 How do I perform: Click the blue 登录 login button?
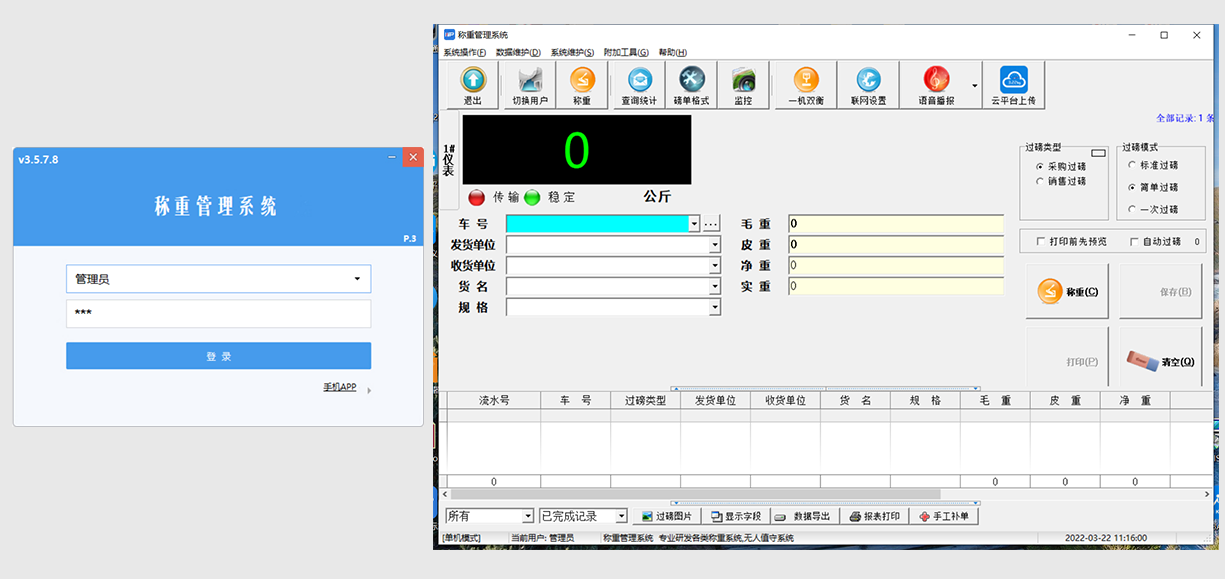218,356
